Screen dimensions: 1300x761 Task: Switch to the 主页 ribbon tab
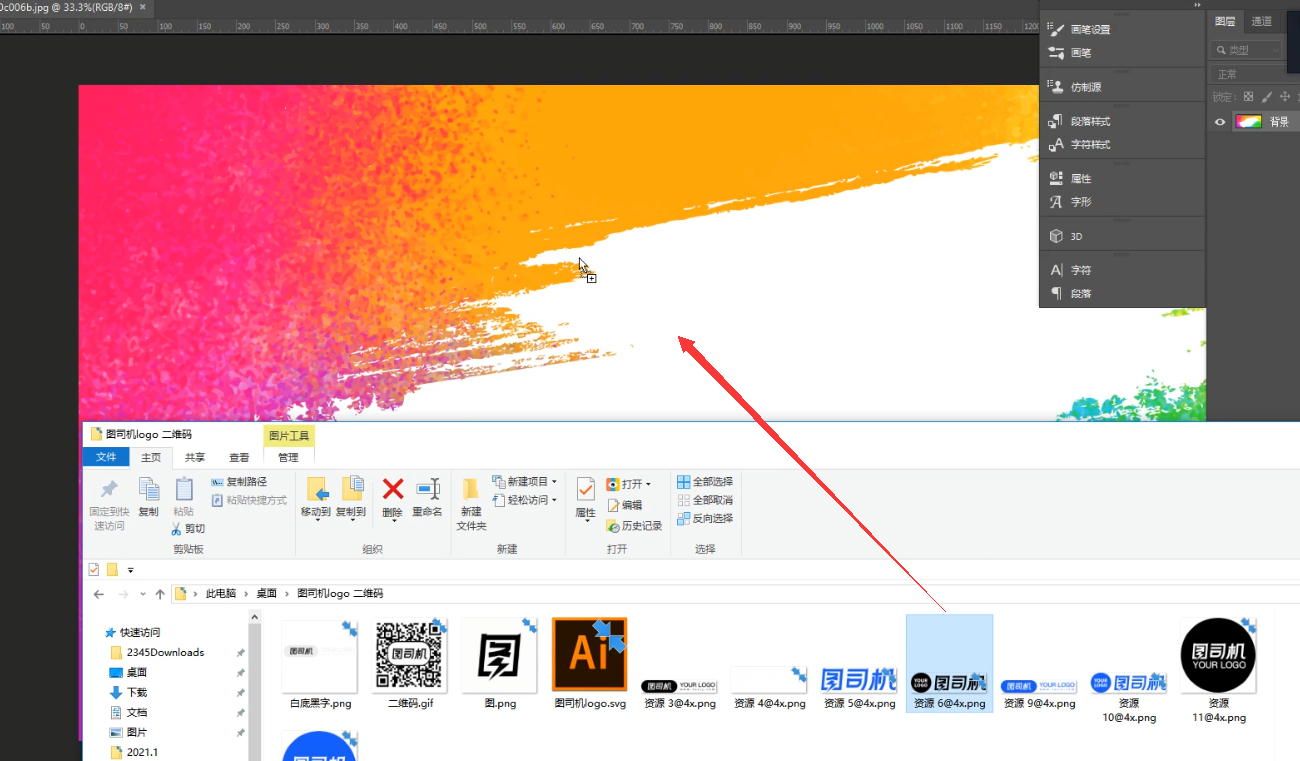click(151, 457)
